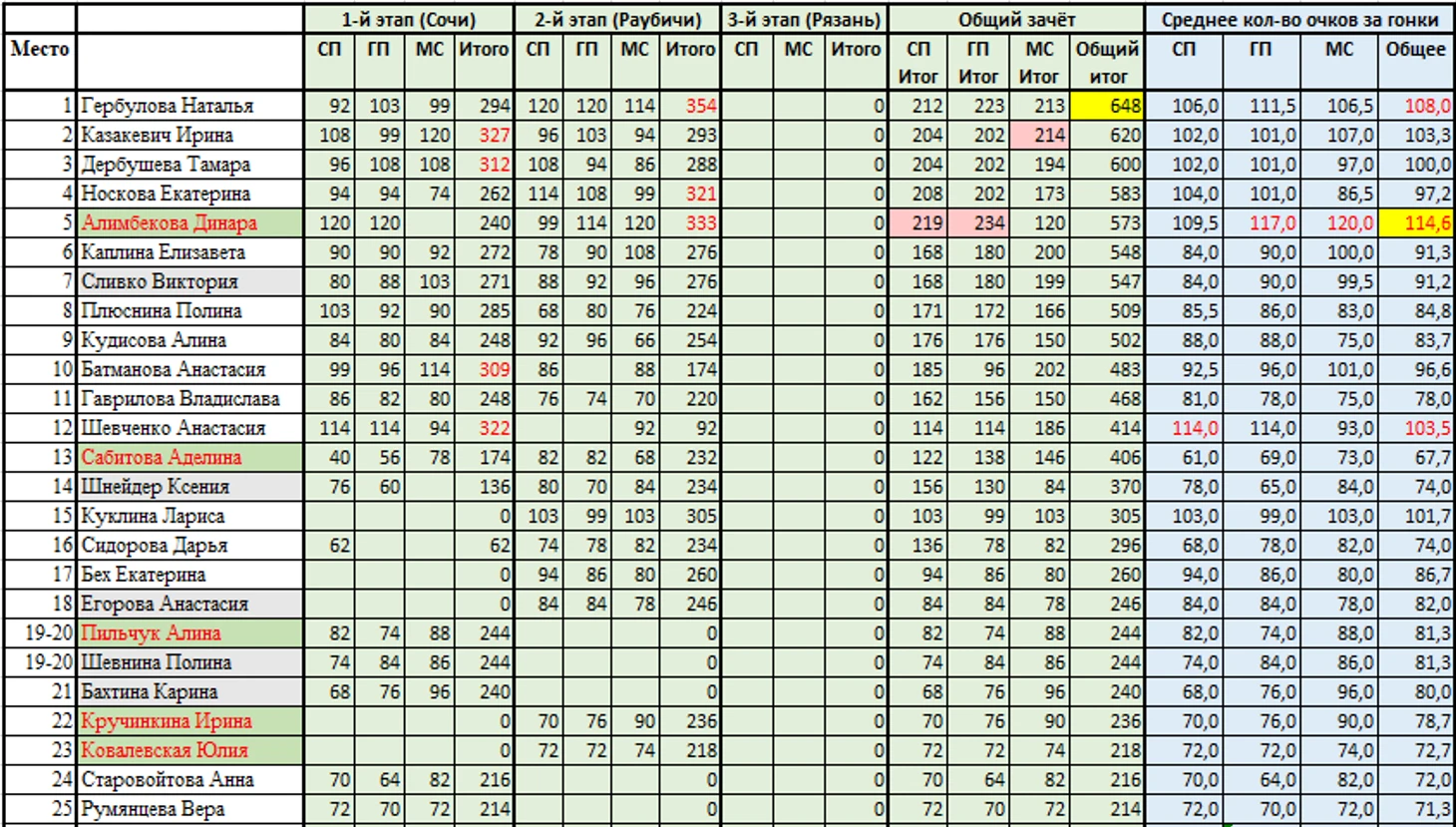Click the name cell Сидорова Дарья
This screenshot has width=1456, height=827.
click(189, 546)
